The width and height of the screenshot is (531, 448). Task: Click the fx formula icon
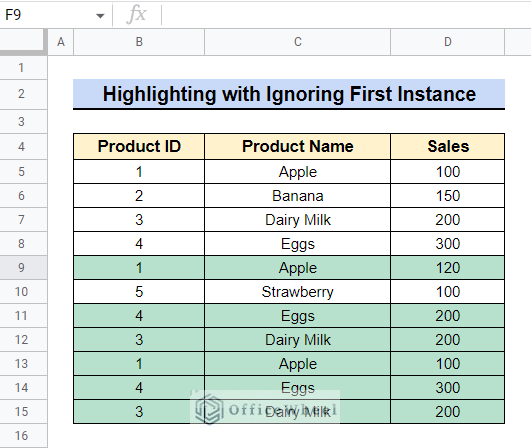(x=136, y=15)
